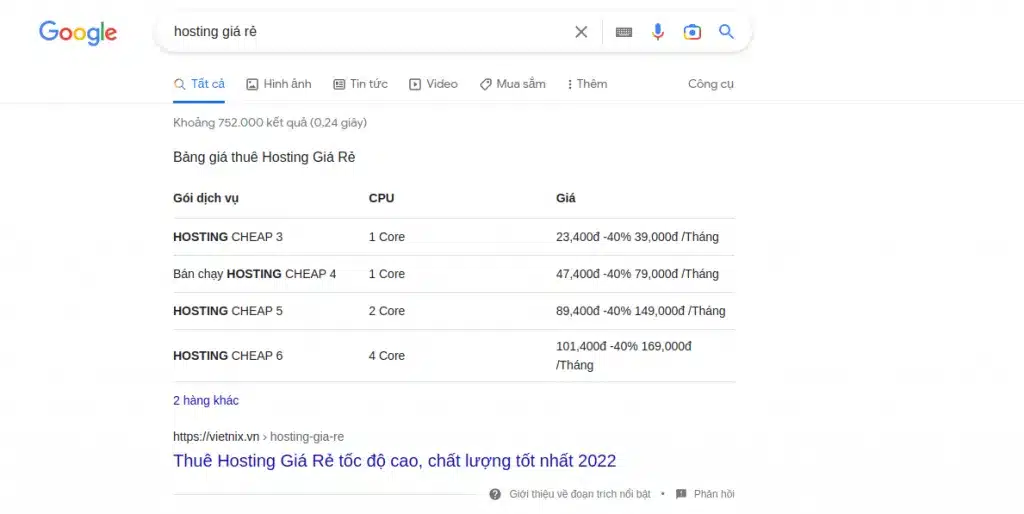Expand table with '2 hàng khác'
The height and width of the screenshot is (514, 1024).
click(206, 401)
